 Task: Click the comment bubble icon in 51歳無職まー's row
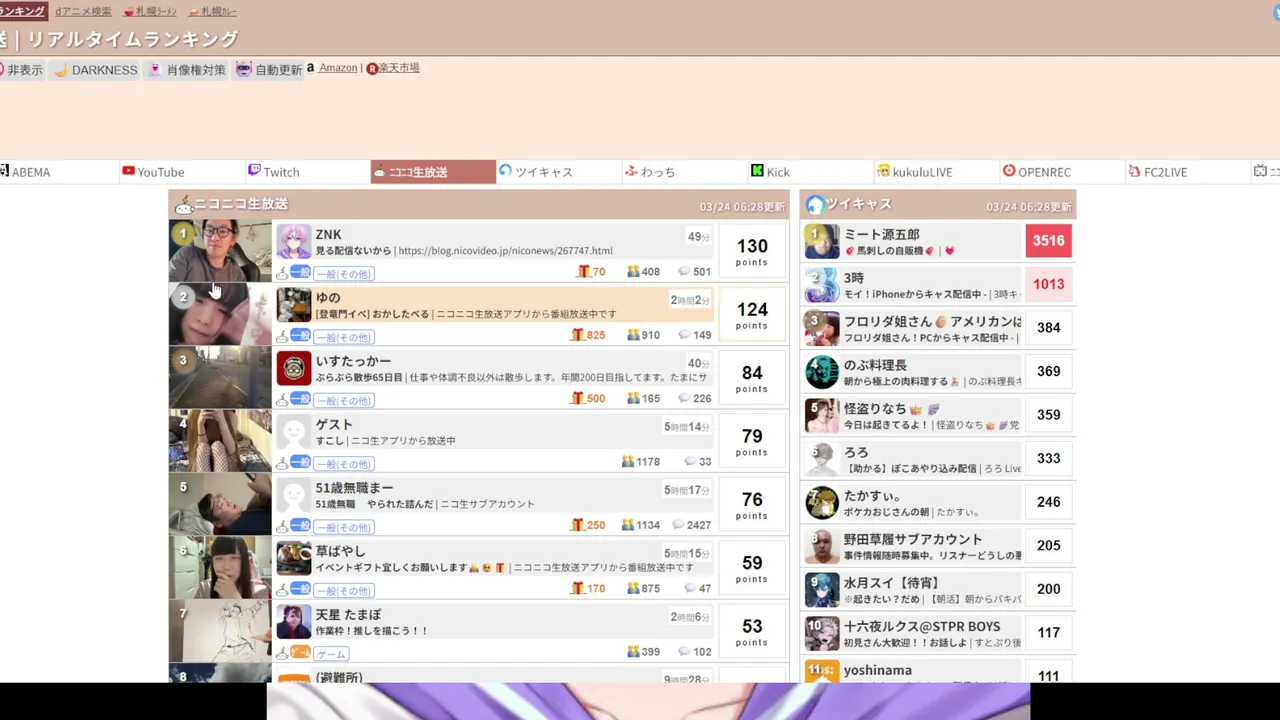(x=677, y=525)
